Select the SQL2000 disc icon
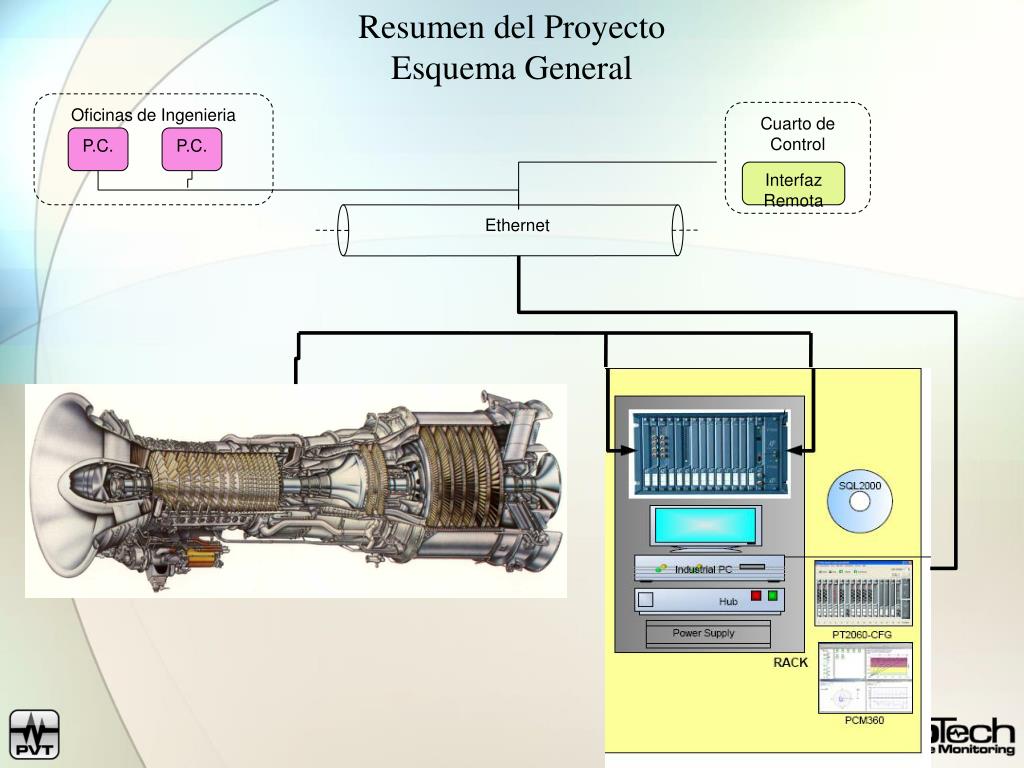This screenshot has height=768, width=1024. tap(859, 502)
